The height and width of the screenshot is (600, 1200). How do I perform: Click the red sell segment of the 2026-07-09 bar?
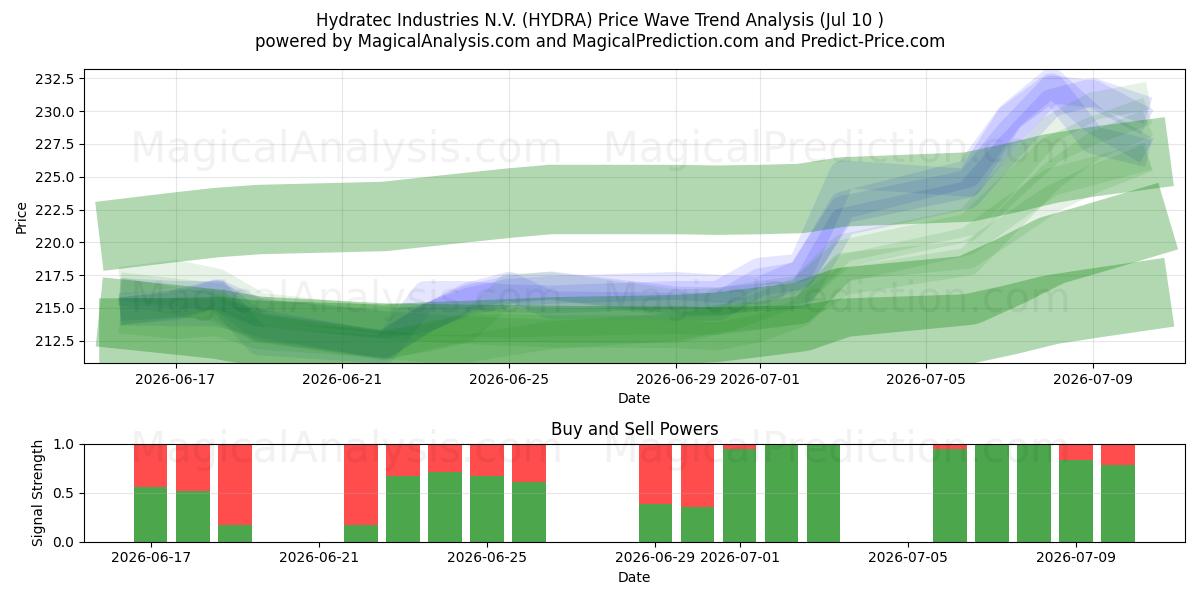pos(1075,452)
